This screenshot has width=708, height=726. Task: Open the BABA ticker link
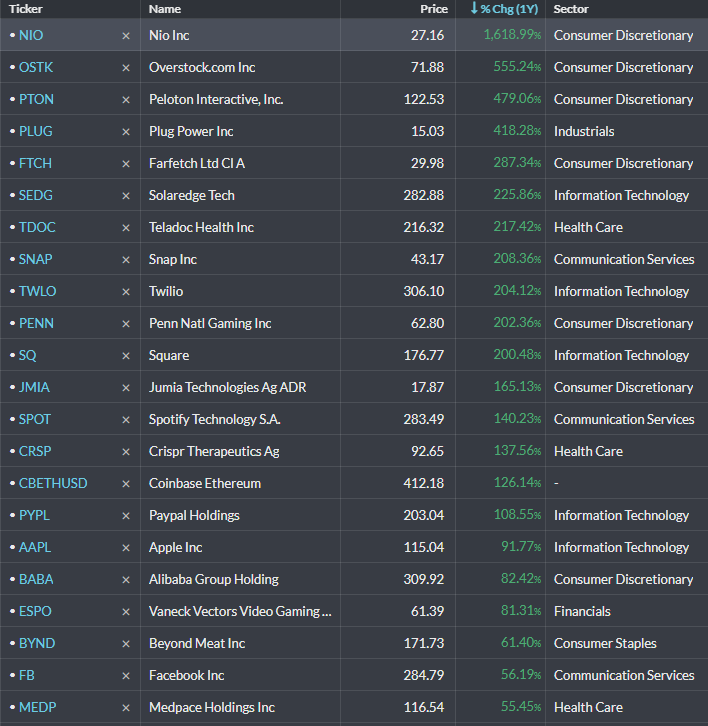[x=36, y=579]
